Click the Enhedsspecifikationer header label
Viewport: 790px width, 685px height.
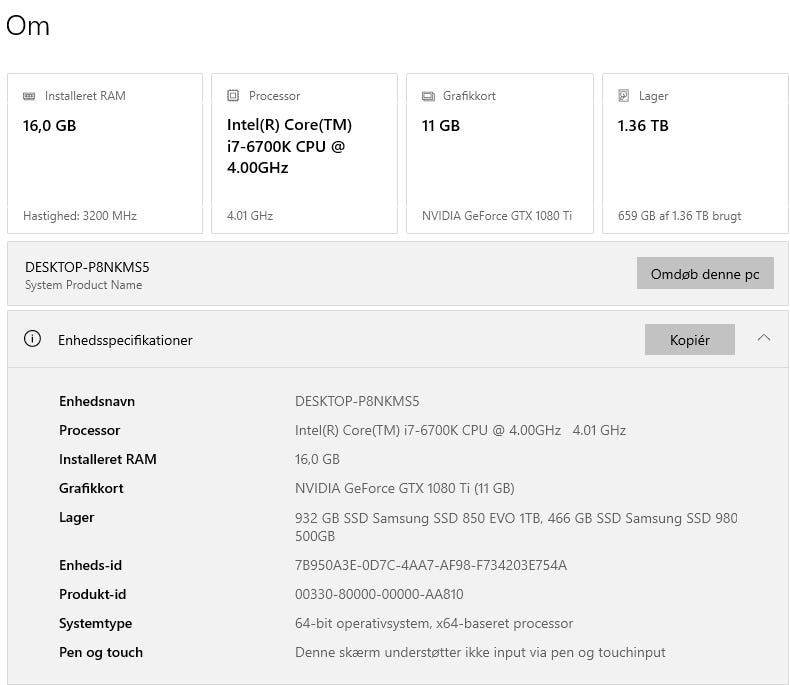pos(125,340)
